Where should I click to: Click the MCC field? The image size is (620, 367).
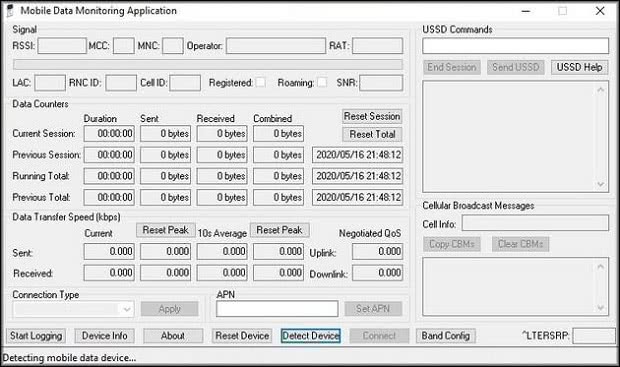(124, 46)
